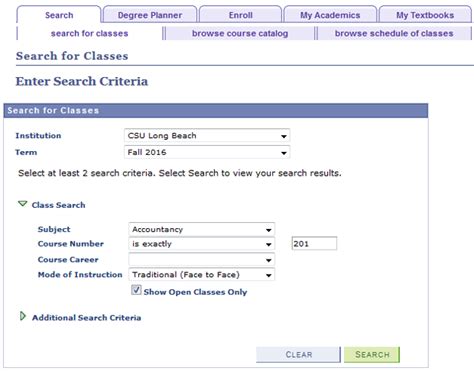Open the Institution dropdown

point(207,136)
